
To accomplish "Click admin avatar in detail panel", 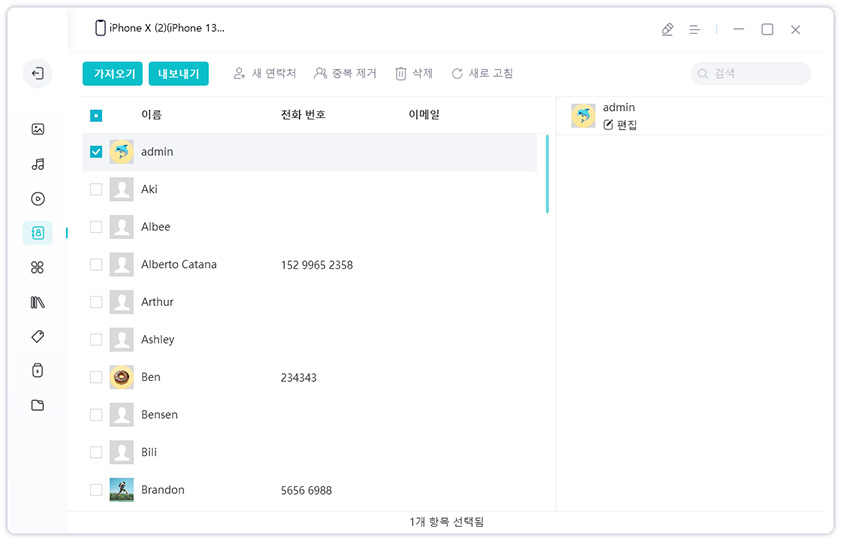I will pos(583,116).
